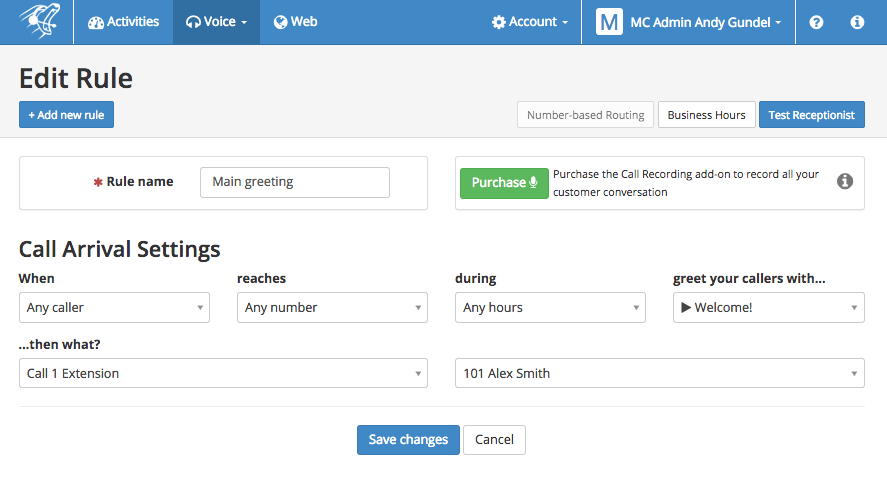Open the Any caller dropdown
887x479 pixels.
coord(114,308)
